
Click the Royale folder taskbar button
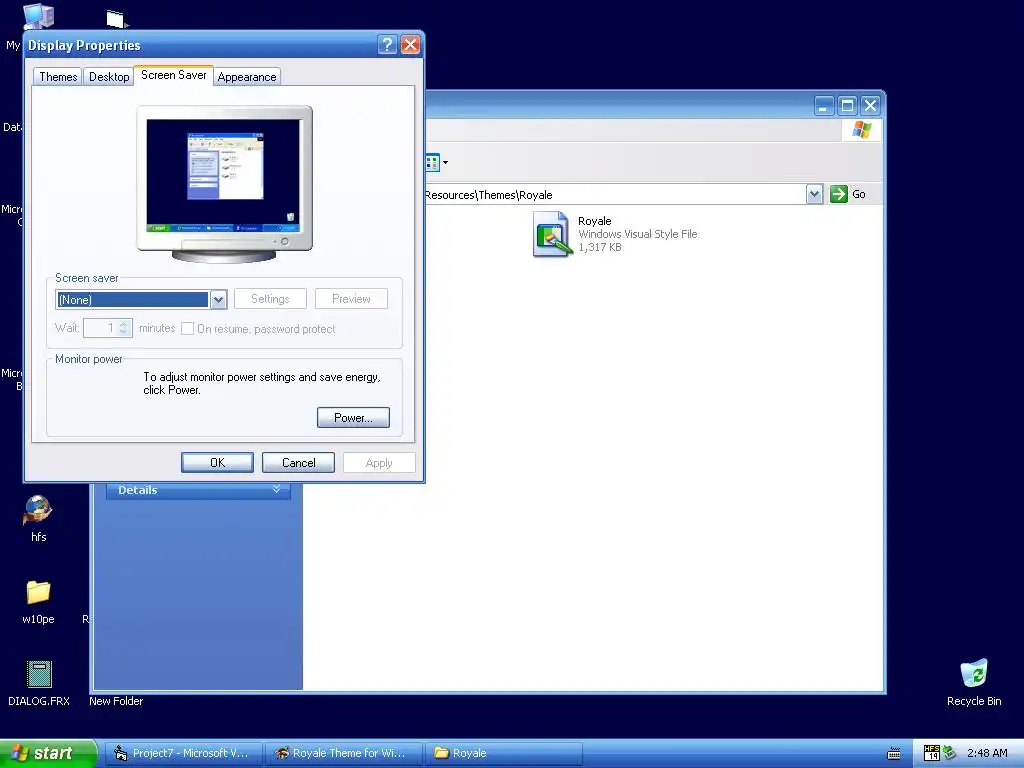pos(504,753)
